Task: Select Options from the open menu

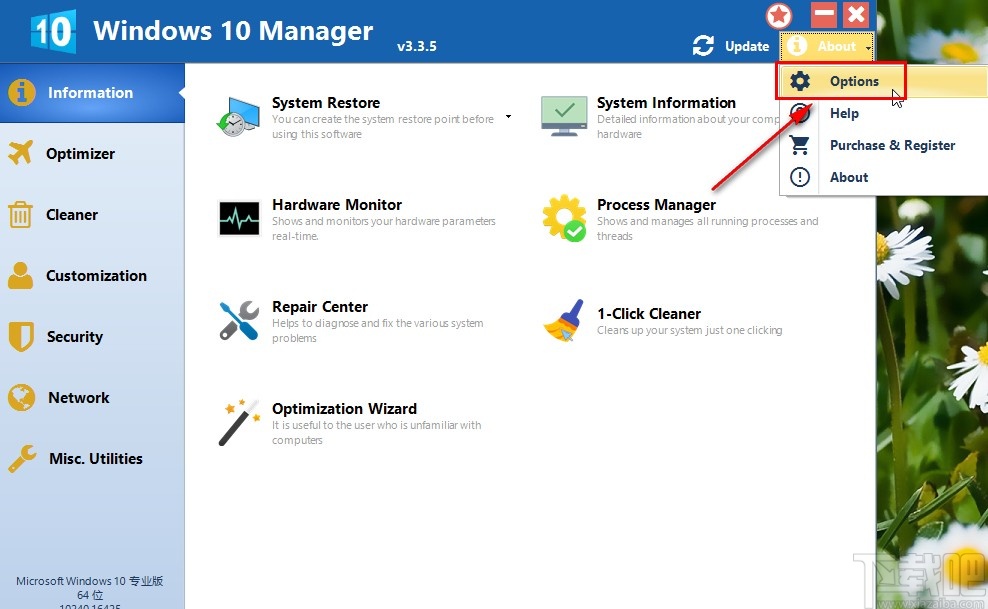Action: point(855,81)
